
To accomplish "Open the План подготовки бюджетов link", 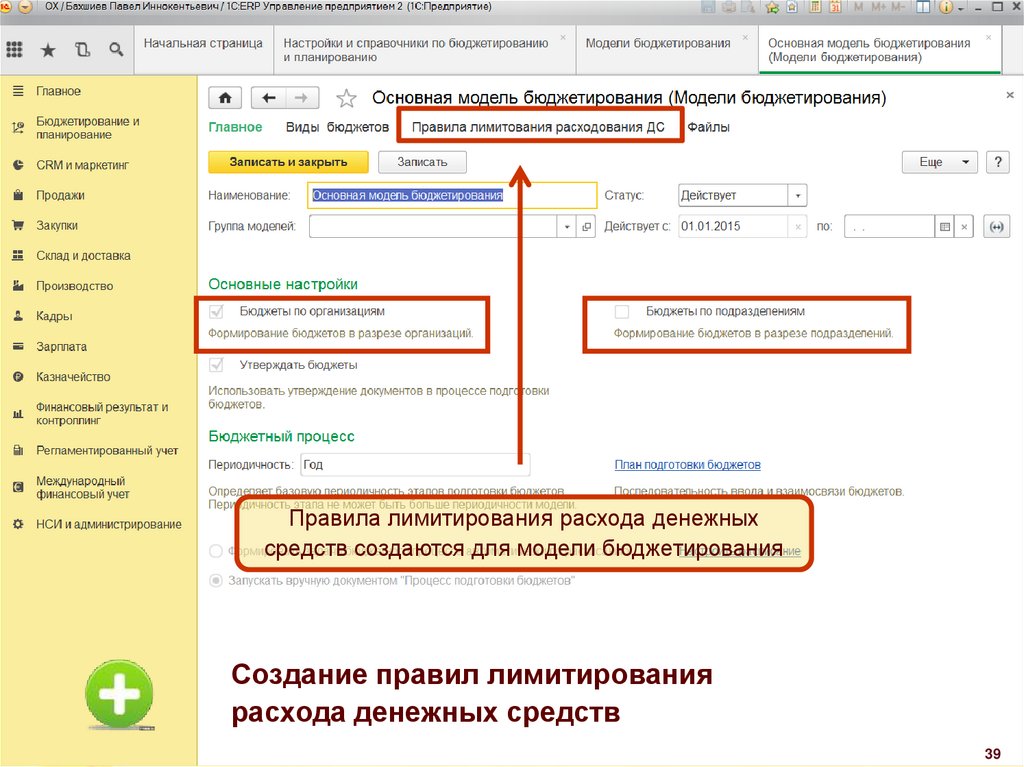I will point(688,465).
